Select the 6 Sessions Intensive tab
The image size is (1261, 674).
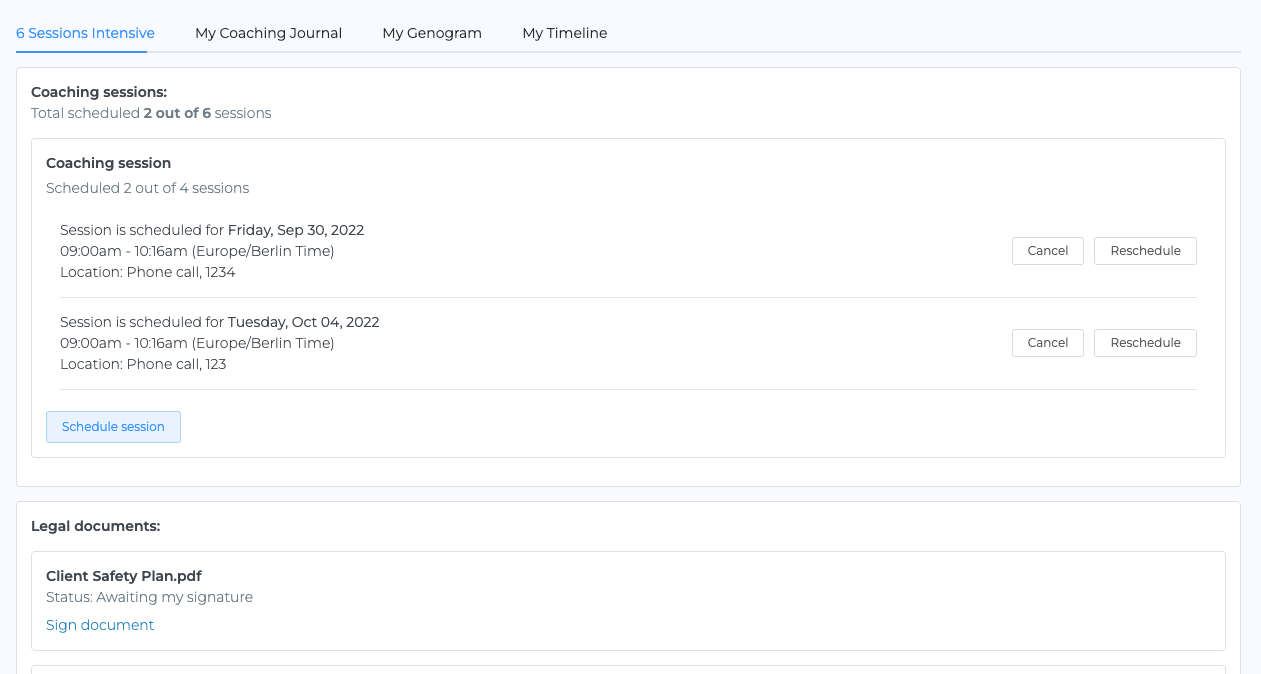coord(85,33)
